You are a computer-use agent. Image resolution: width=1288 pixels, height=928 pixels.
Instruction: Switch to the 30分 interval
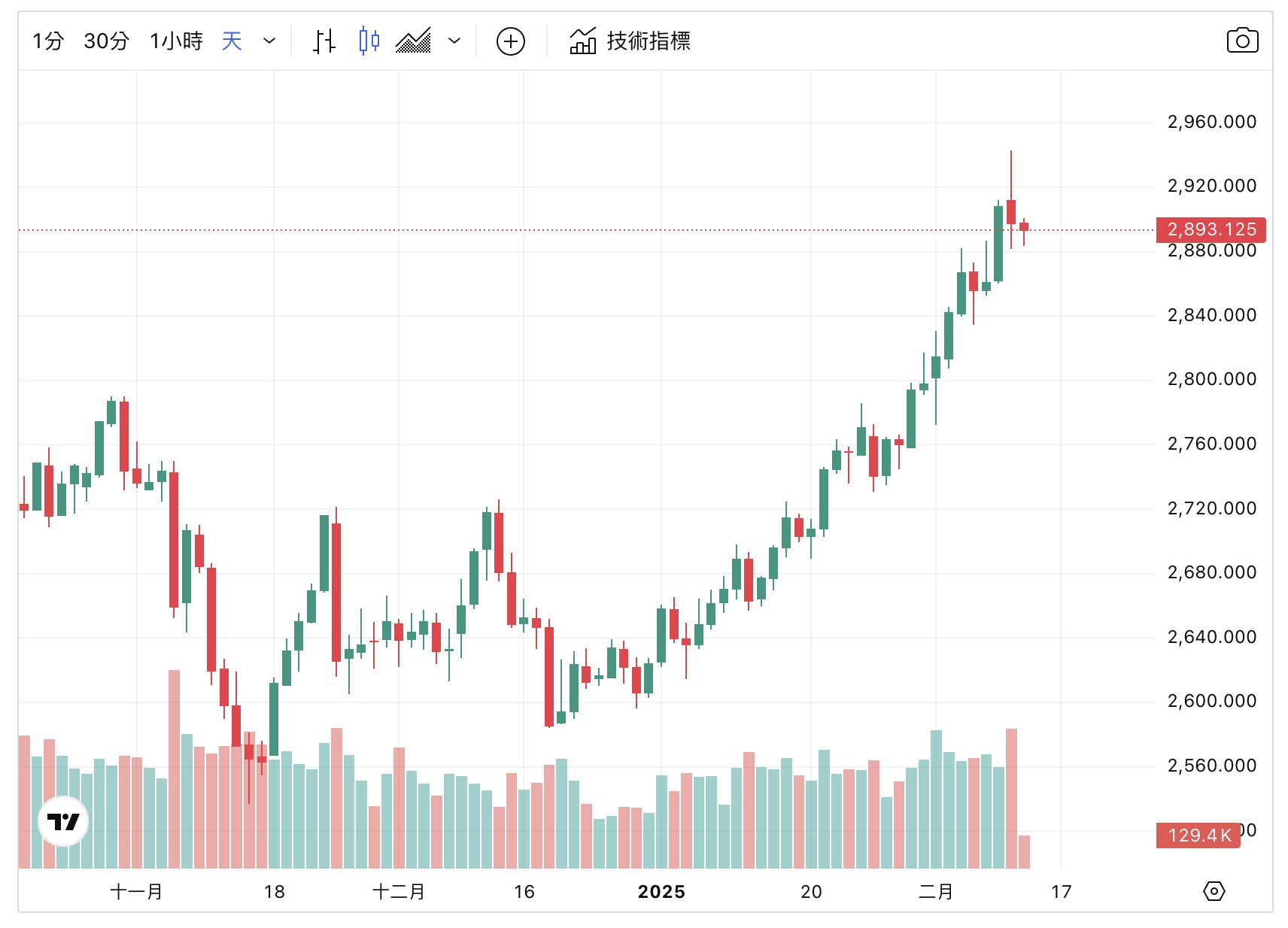click(106, 41)
